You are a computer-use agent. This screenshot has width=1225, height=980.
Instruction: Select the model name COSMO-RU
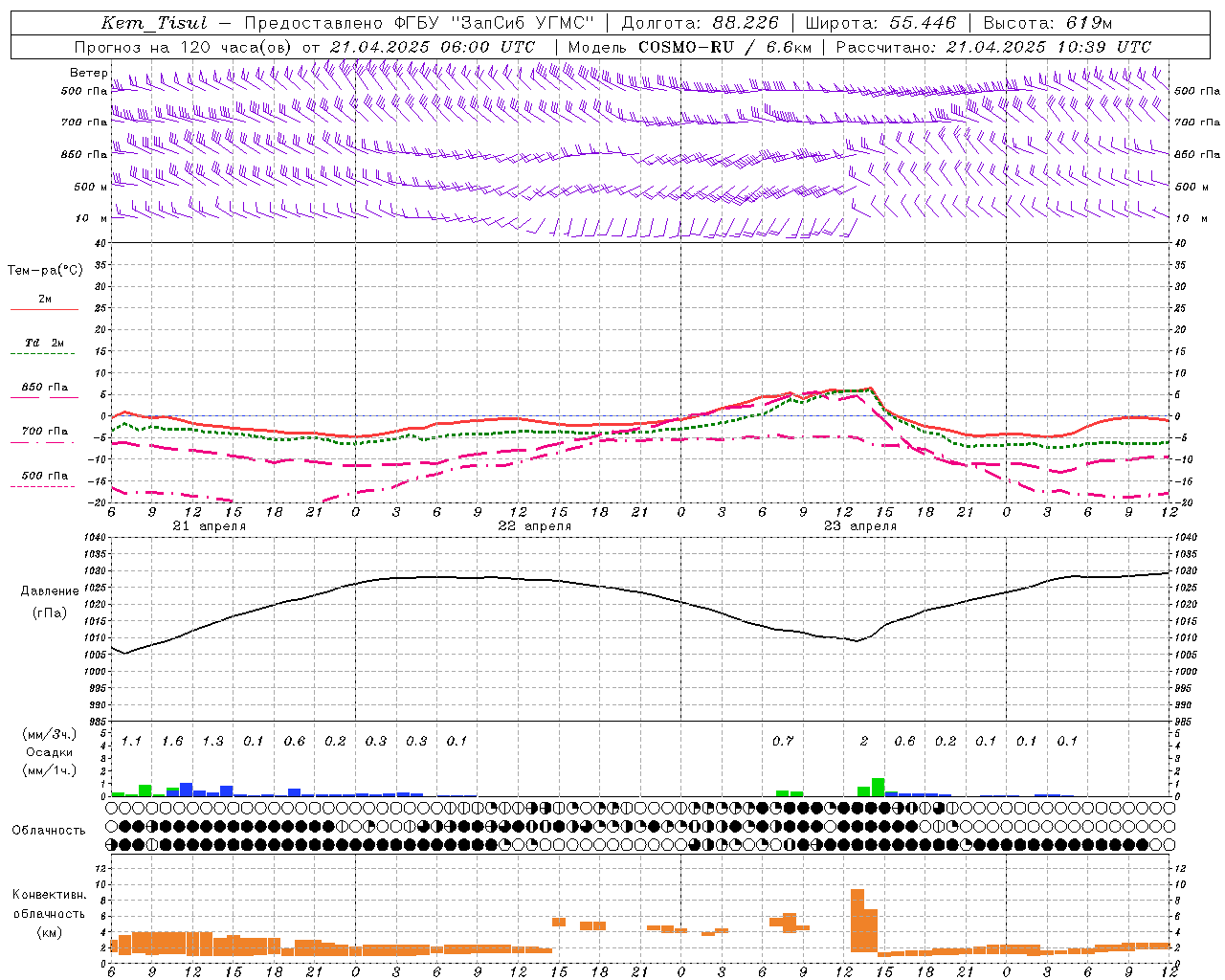684,47
